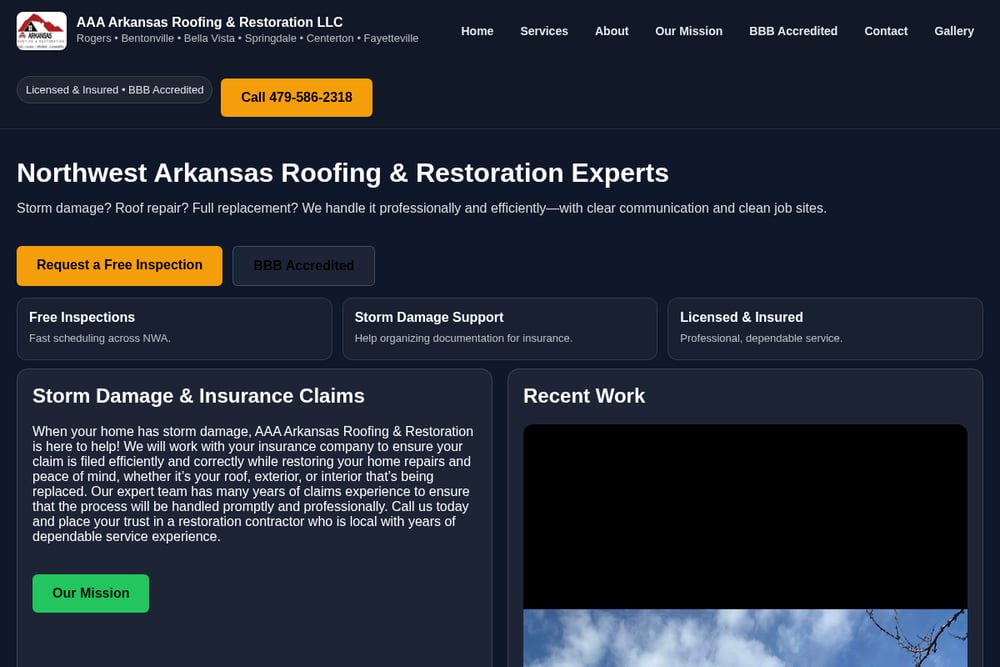1000x667 pixels.
Task: Select Our Mission in top navigation
Action: (689, 31)
